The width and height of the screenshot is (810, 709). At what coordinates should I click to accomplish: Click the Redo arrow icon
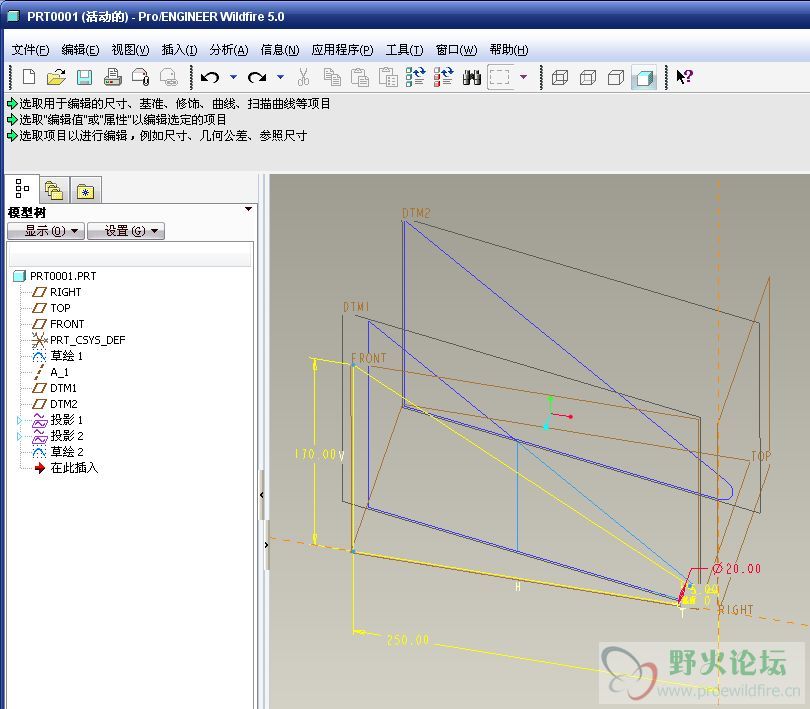pyautogui.click(x=257, y=78)
